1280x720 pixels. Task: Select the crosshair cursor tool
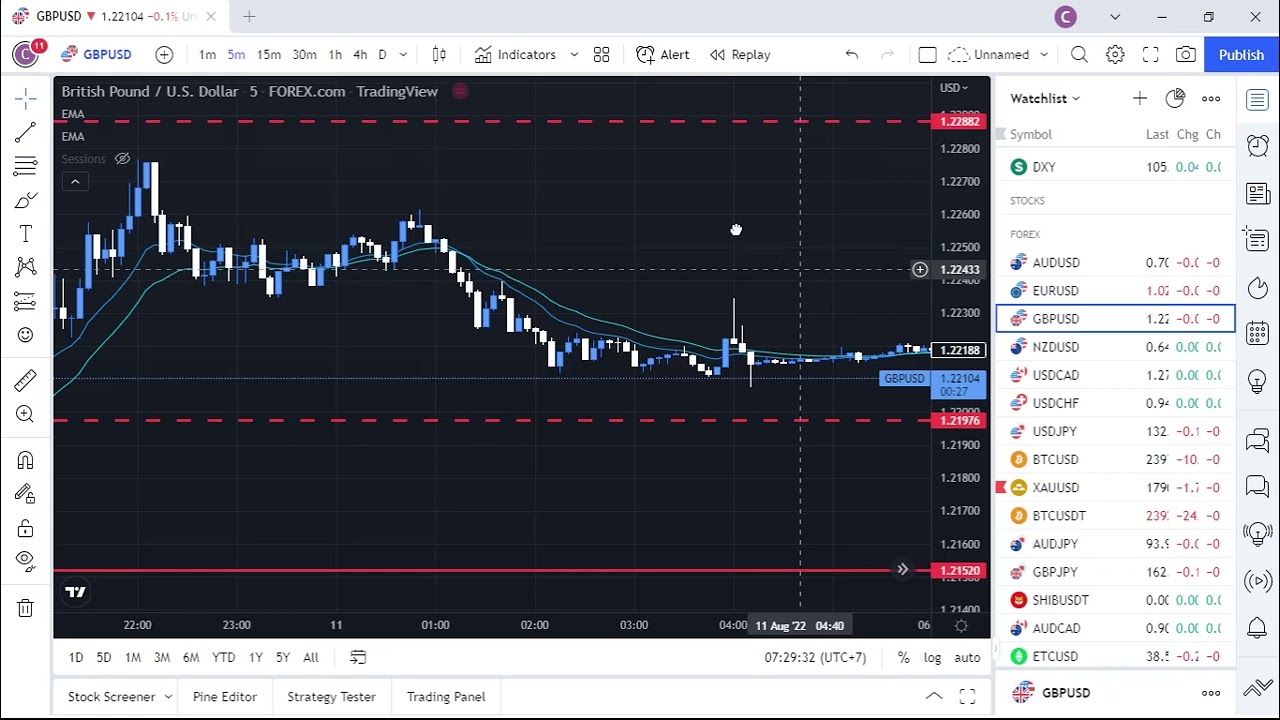click(26, 98)
